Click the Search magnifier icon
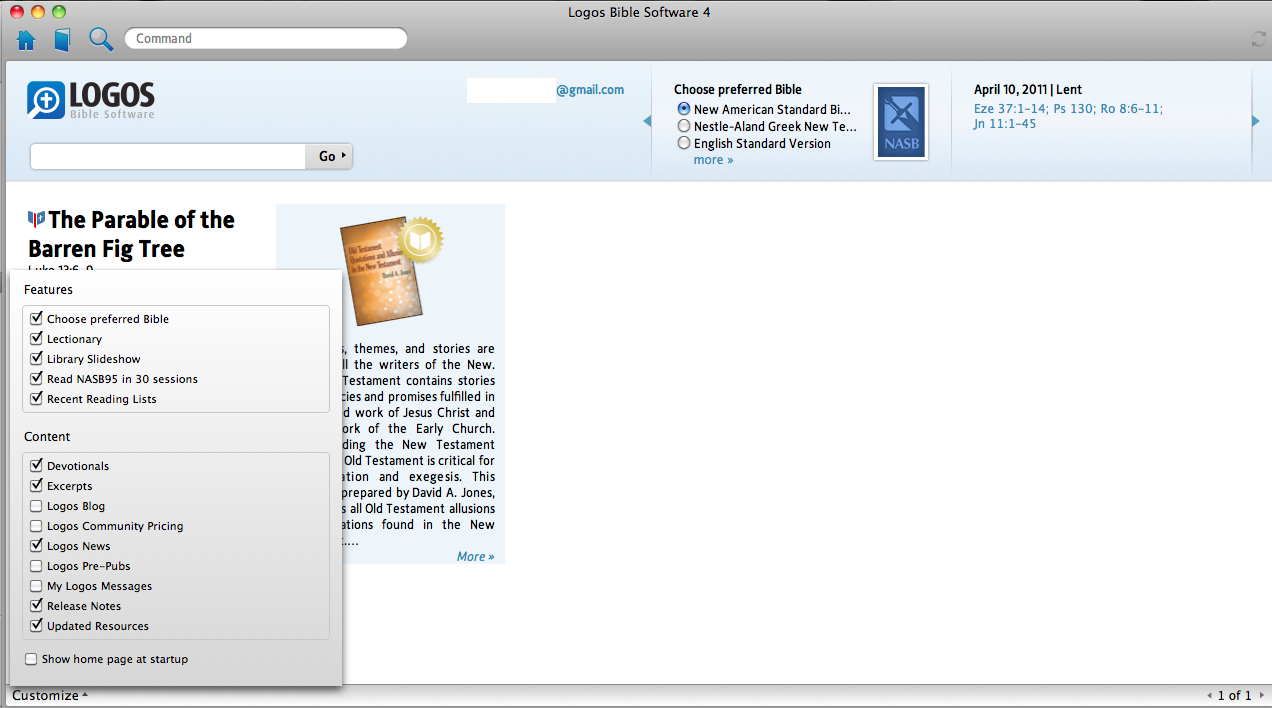The height and width of the screenshot is (708, 1272). 101,39
